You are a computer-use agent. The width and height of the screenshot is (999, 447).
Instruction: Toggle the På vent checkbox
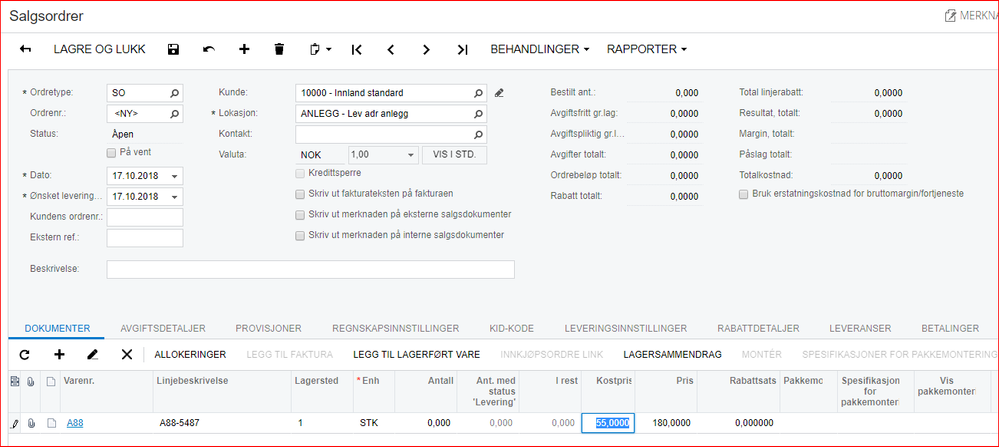pyautogui.click(x=111, y=153)
